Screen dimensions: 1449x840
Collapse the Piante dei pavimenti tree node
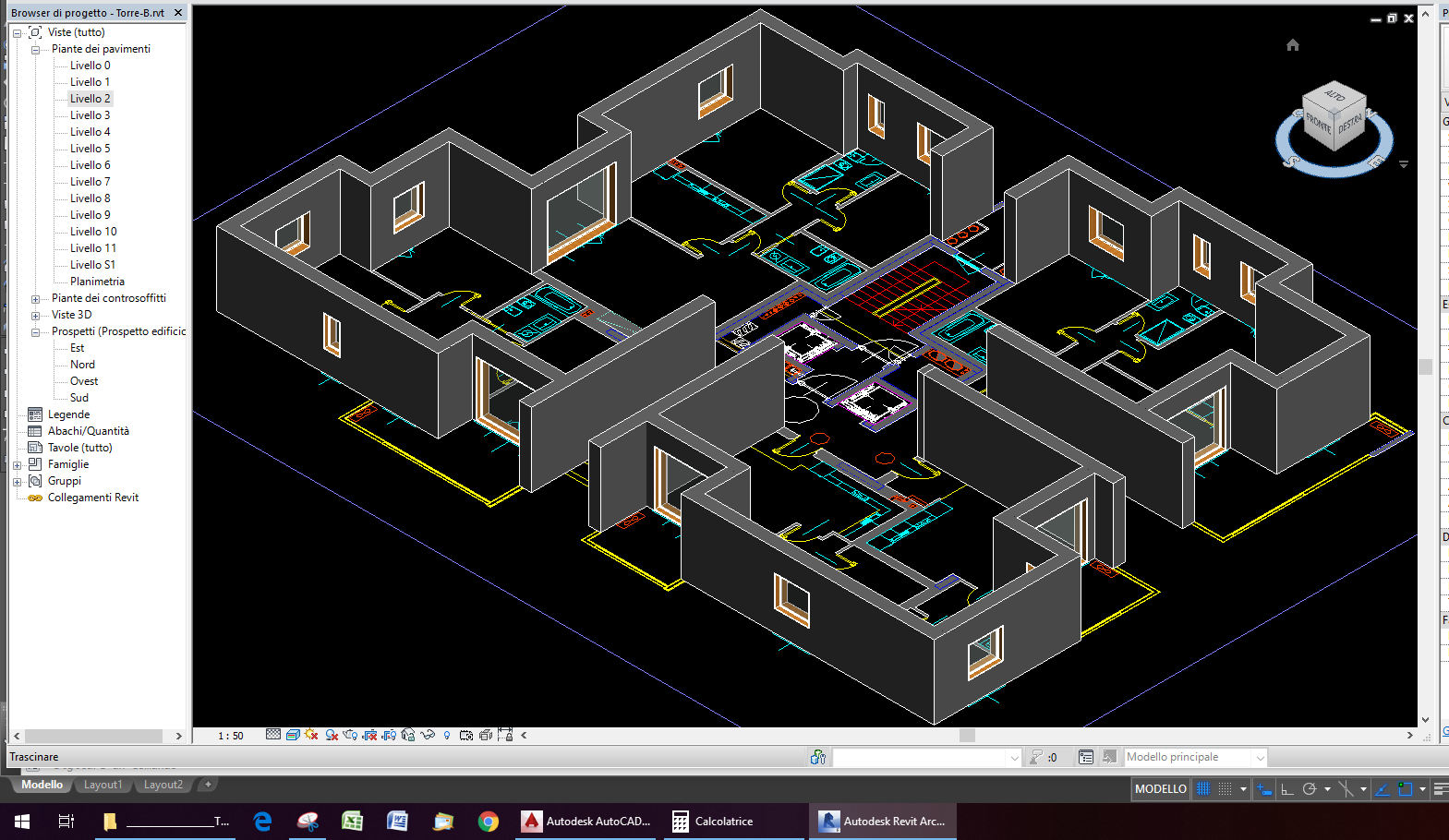tap(35, 50)
